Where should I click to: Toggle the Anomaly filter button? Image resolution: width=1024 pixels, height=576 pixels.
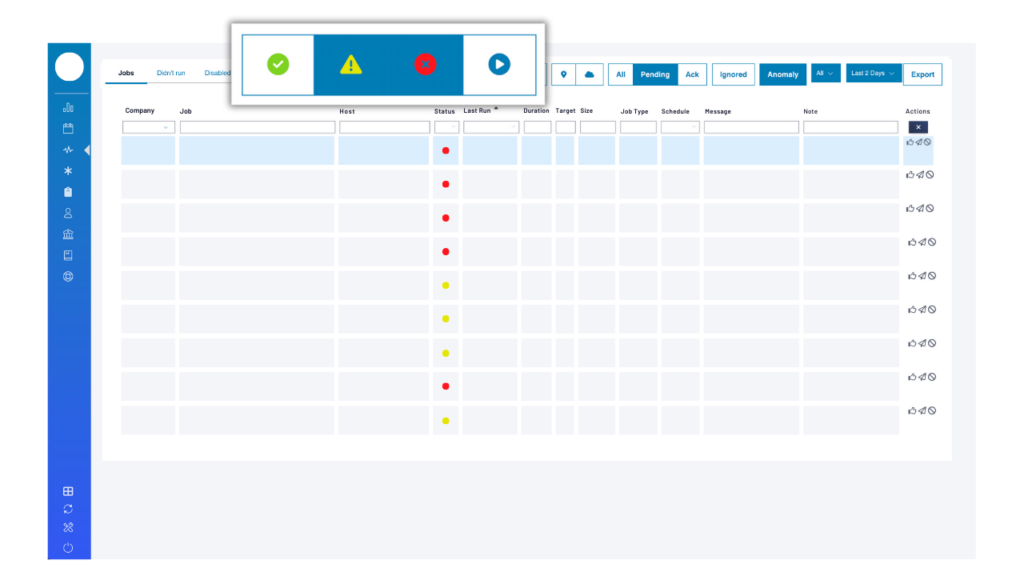[x=782, y=74]
